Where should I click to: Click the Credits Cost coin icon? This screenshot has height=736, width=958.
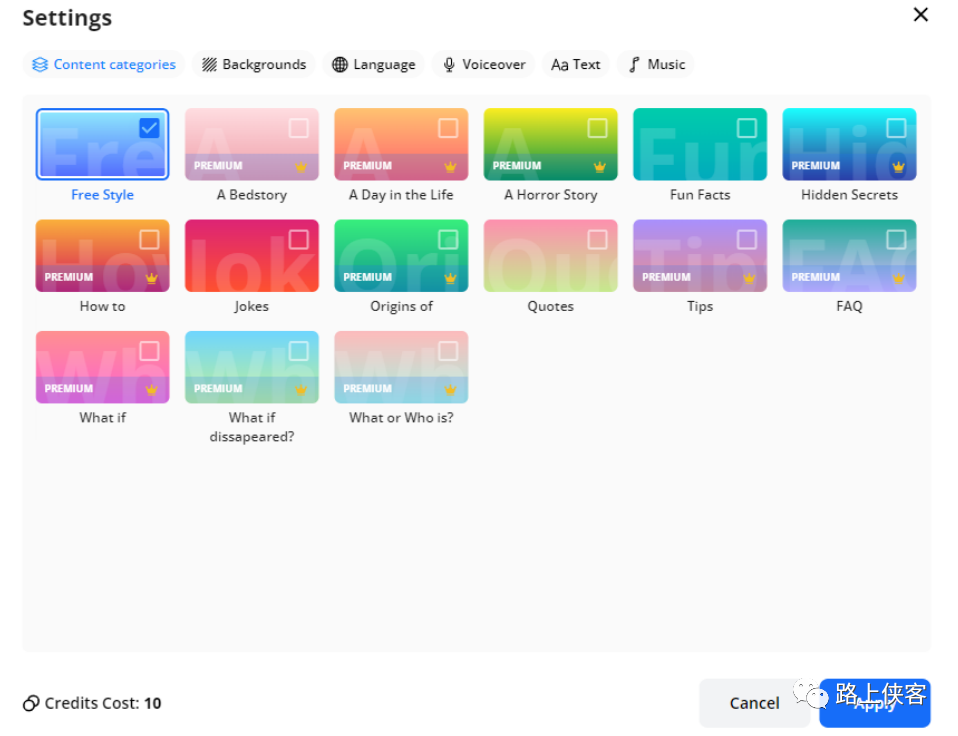click(31, 703)
